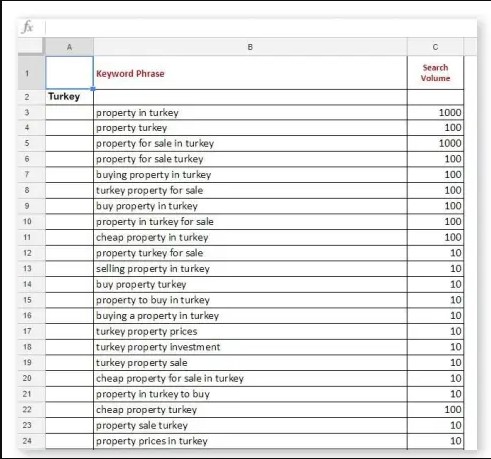Select the Turkey cell in column A
The width and height of the screenshot is (491, 459).
[x=69, y=97]
